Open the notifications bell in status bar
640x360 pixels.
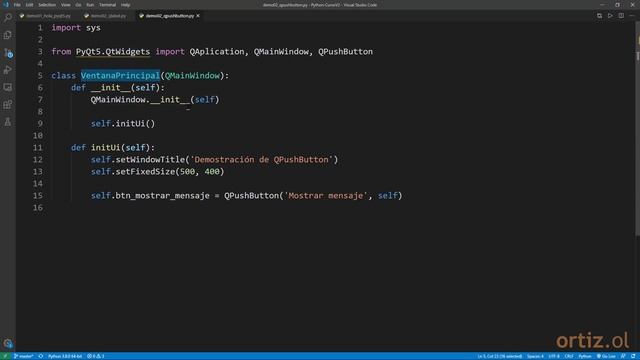tap(633, 356)
